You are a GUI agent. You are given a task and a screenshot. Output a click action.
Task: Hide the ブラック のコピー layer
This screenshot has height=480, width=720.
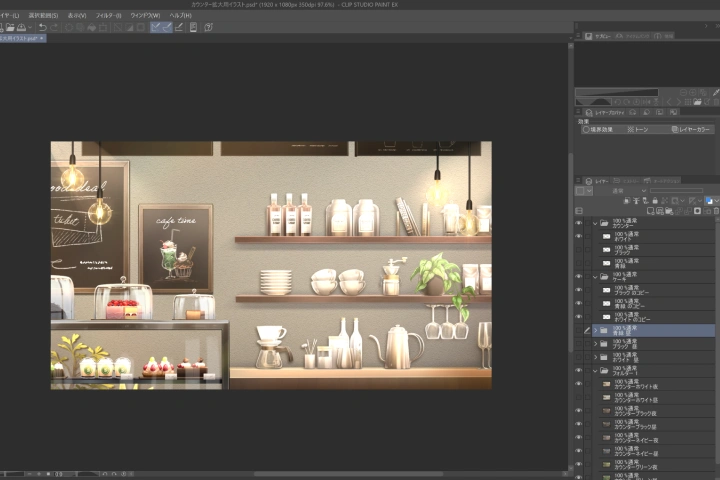pos(579,290)
